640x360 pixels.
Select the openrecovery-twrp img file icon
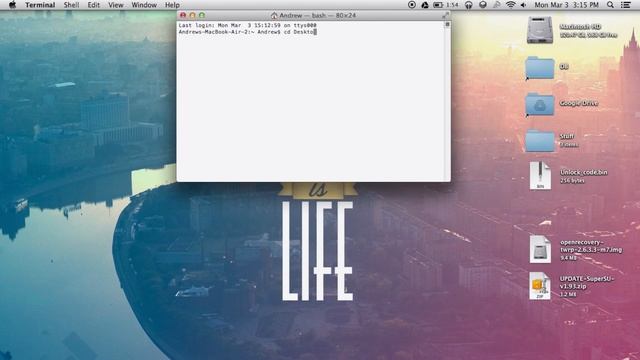(540, 249)
